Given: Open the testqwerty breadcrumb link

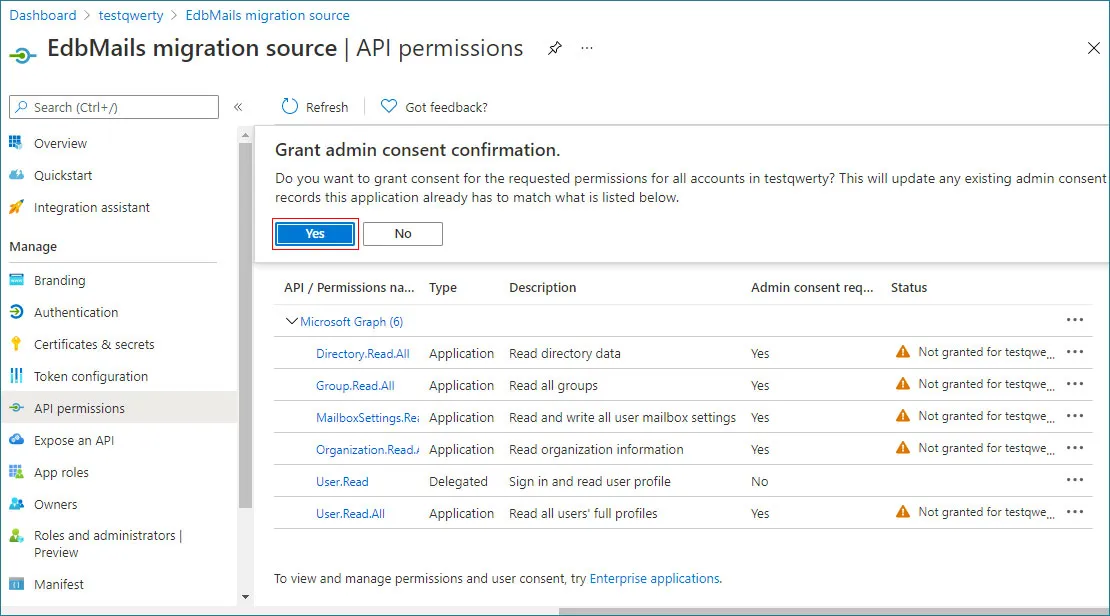Looking at the screenshot, I should coord(131,15).
